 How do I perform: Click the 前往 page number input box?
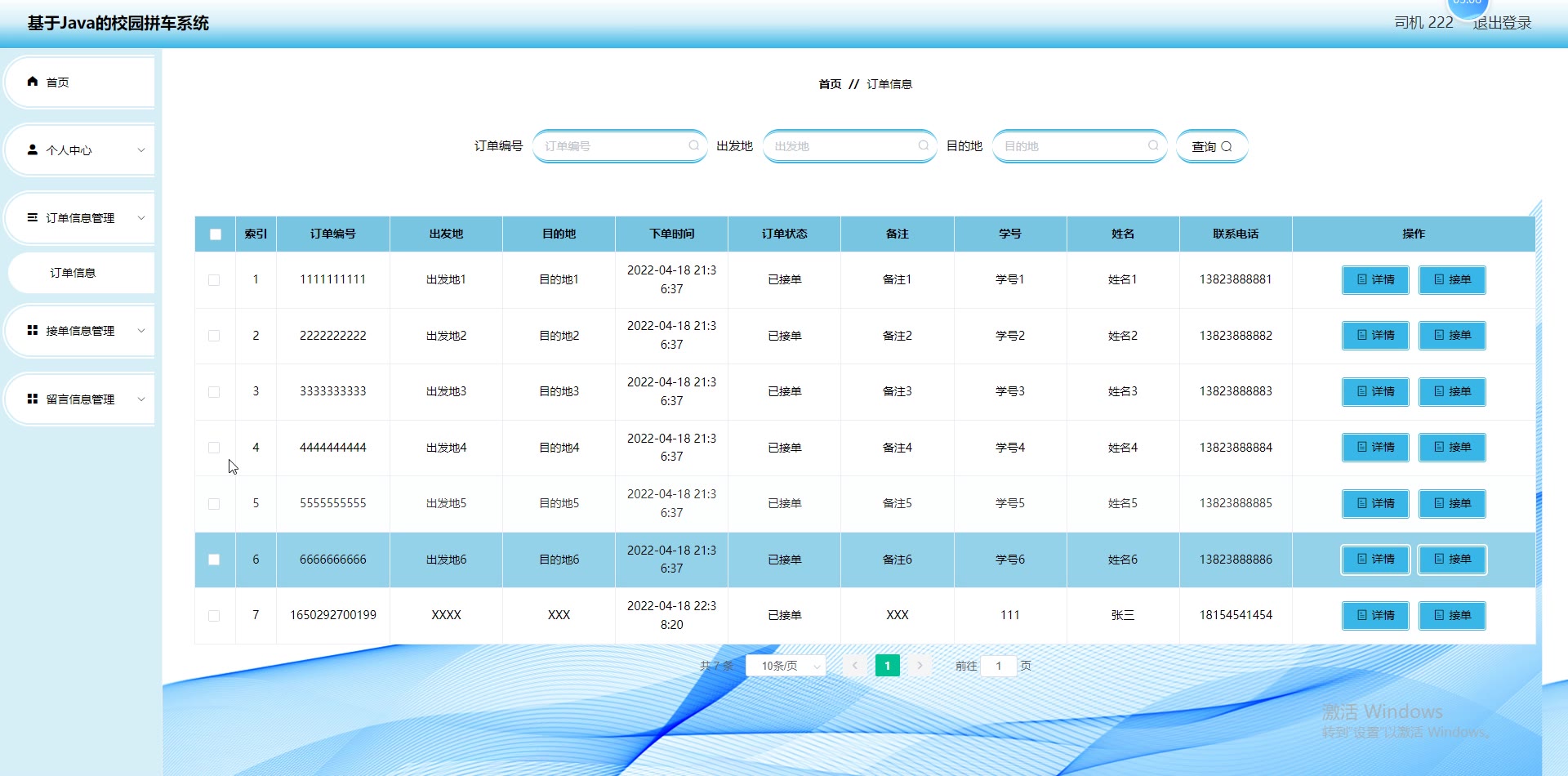coord(998,667)
